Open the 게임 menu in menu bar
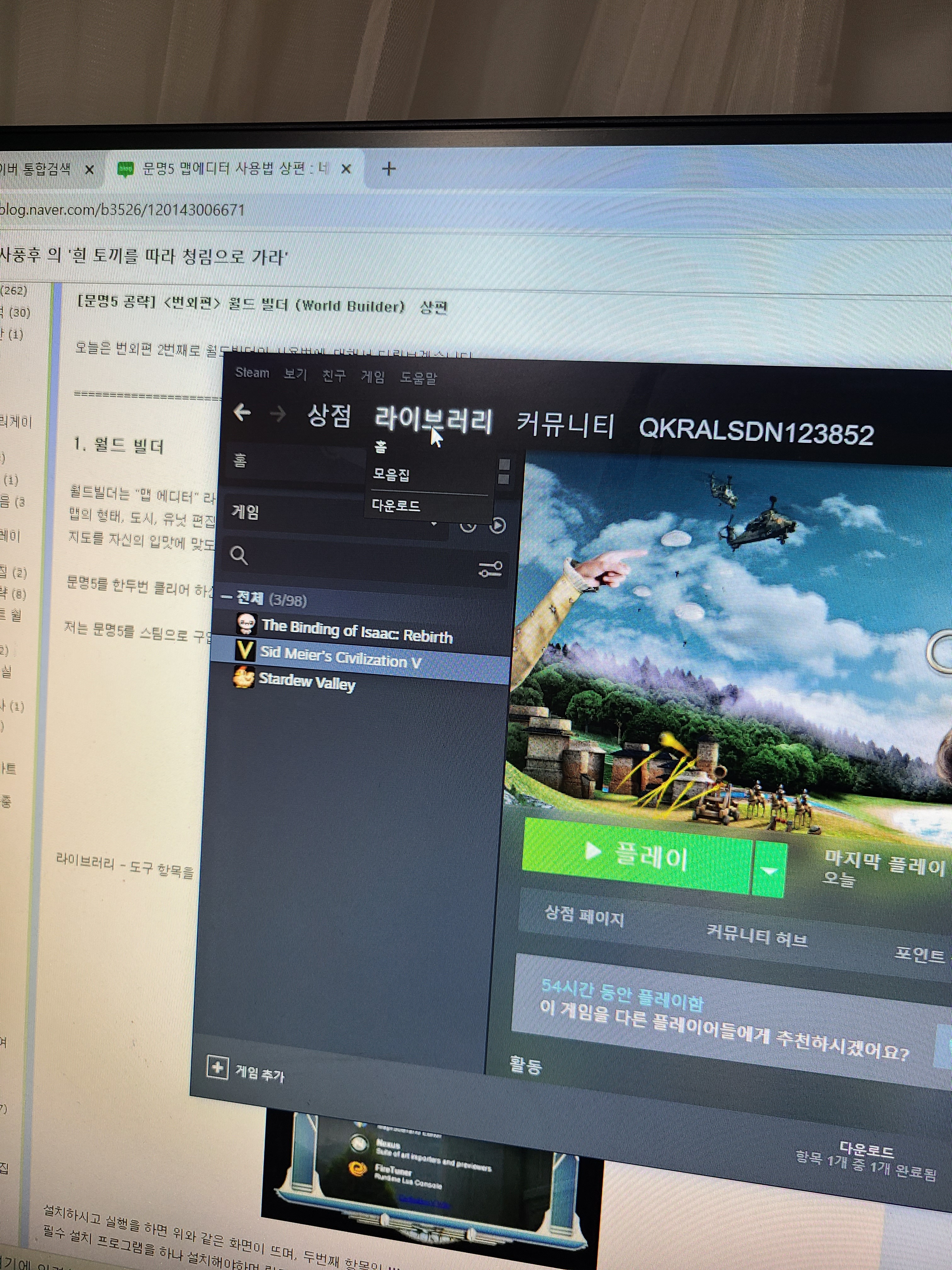Screen dimensions: 952x1270 (372, 377)
